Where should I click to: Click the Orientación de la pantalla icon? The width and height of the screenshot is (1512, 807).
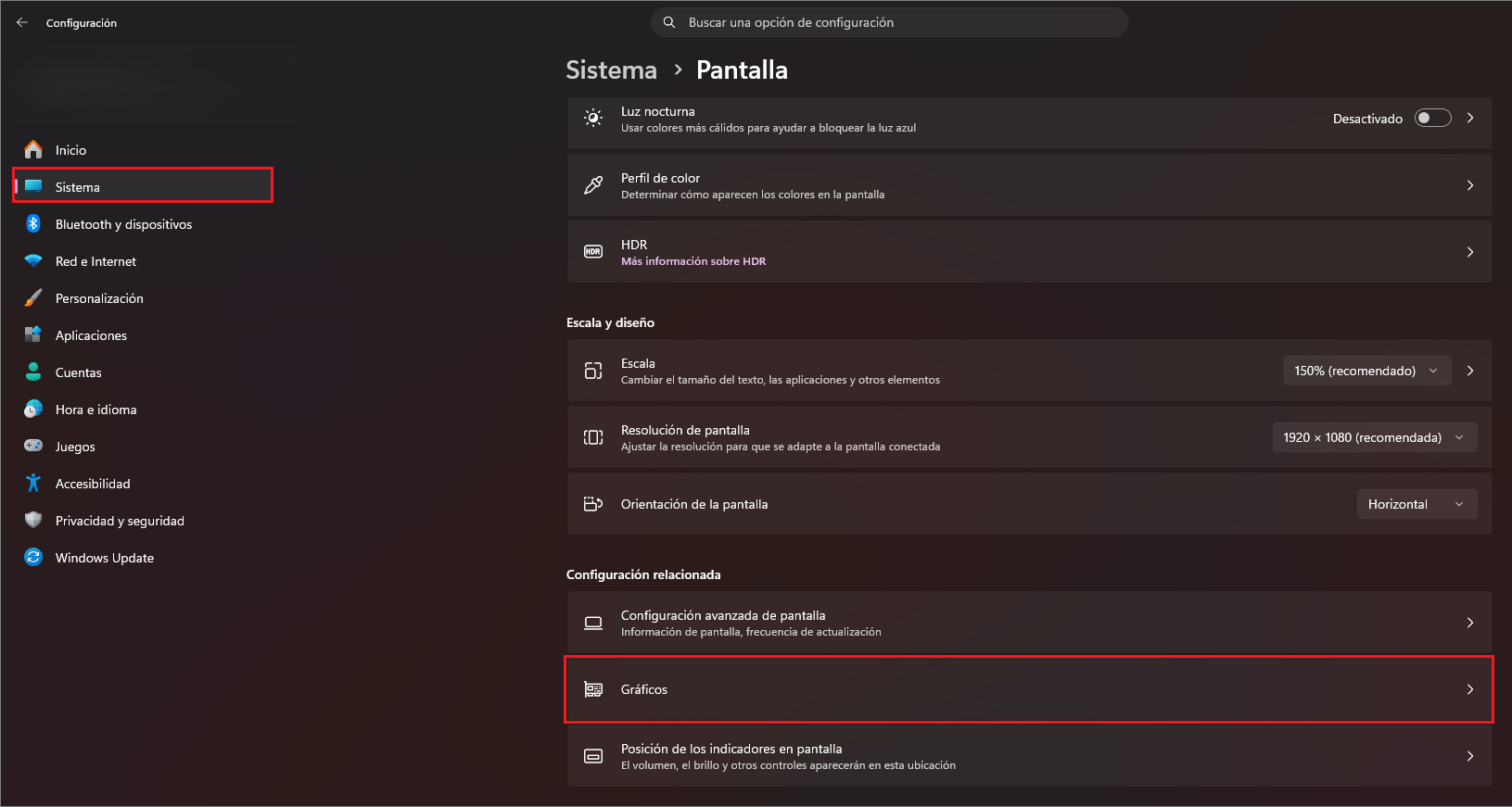[593, 504]
